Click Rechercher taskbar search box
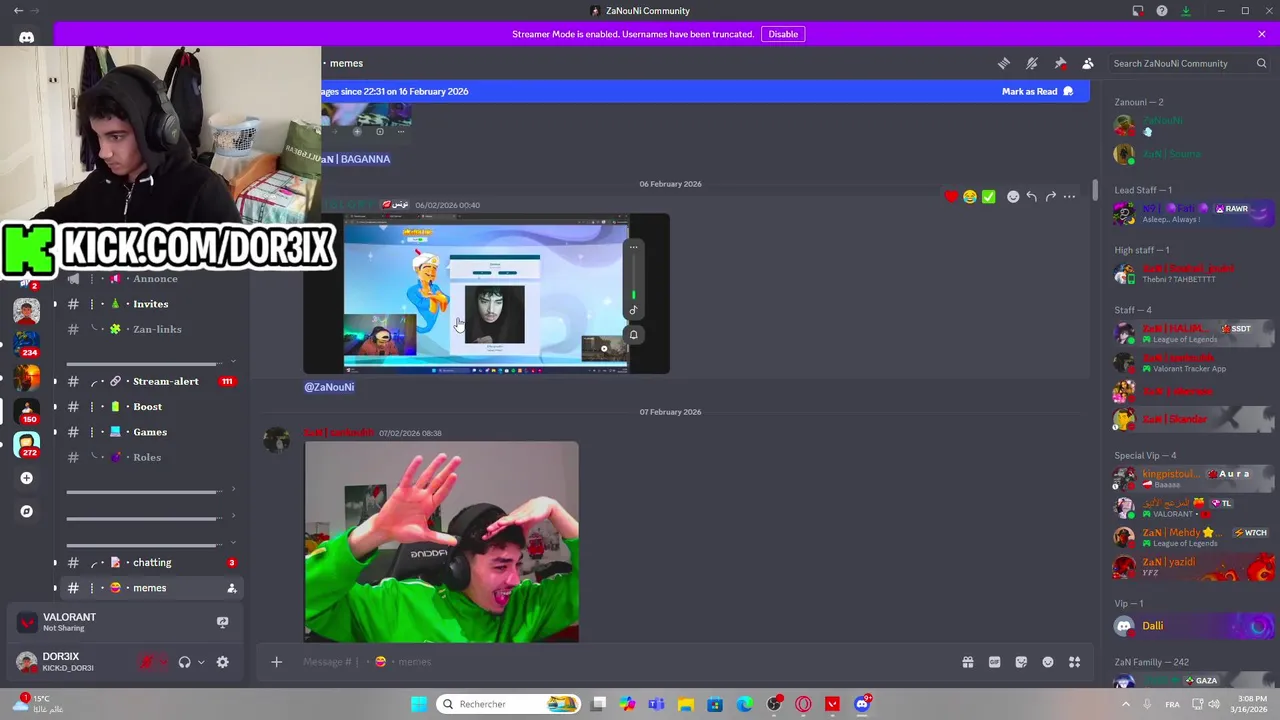Image resolution: width=1280 pixels, height=720 pixels. (x=510, y=704)
